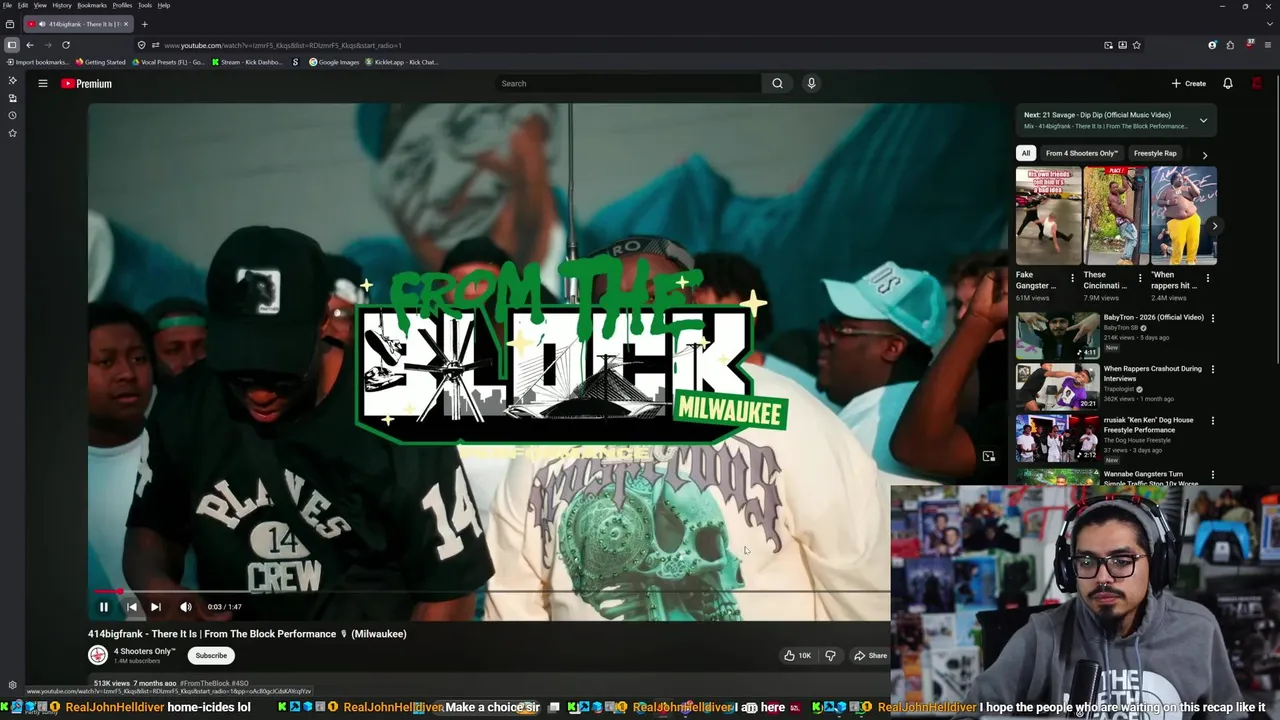Go to the previous video
1280x720 pixels.
(131, 607)
